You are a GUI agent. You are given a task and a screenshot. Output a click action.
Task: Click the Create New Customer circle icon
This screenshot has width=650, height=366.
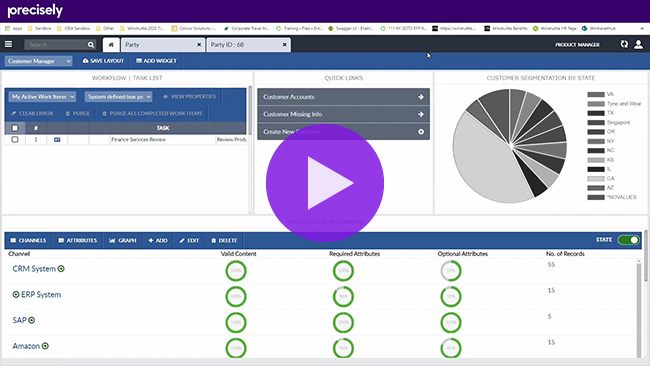click(x=421, y=131)
